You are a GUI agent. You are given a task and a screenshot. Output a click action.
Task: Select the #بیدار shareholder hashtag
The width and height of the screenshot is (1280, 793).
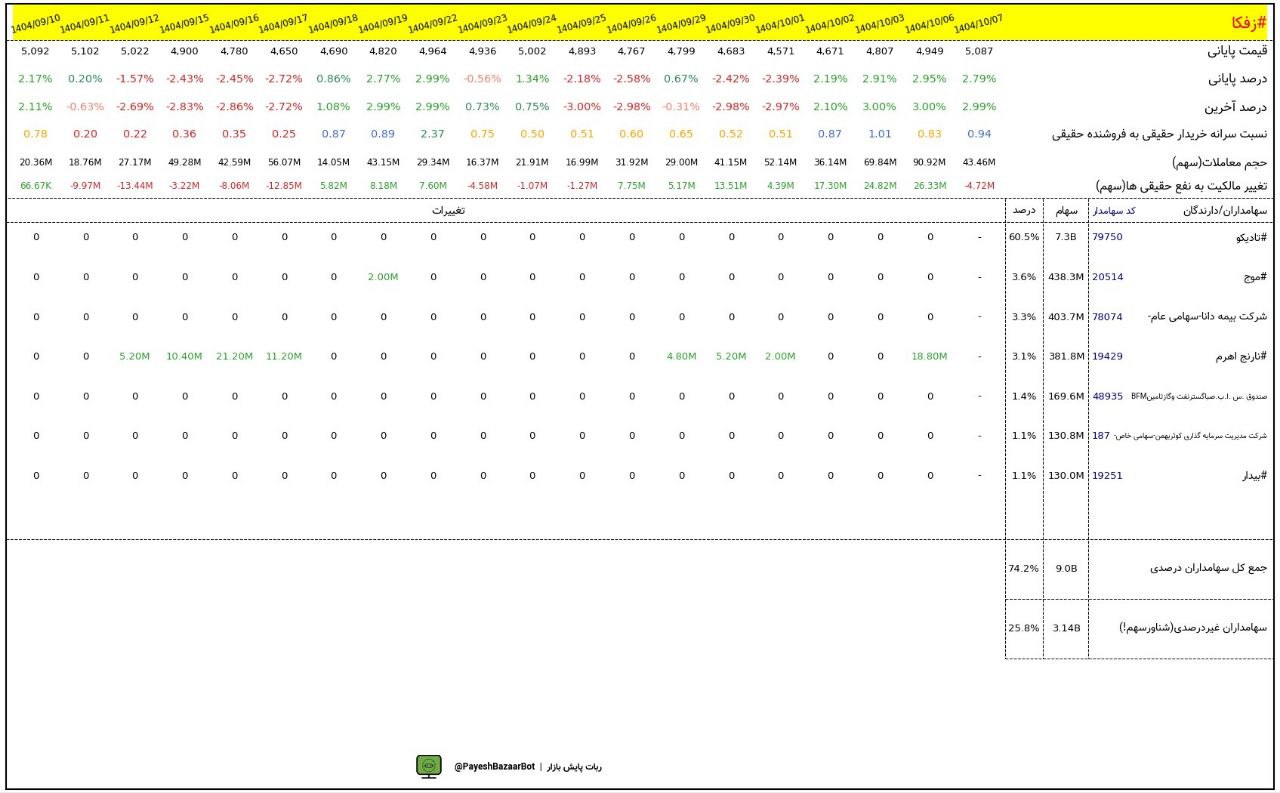tap(1254, 476)
